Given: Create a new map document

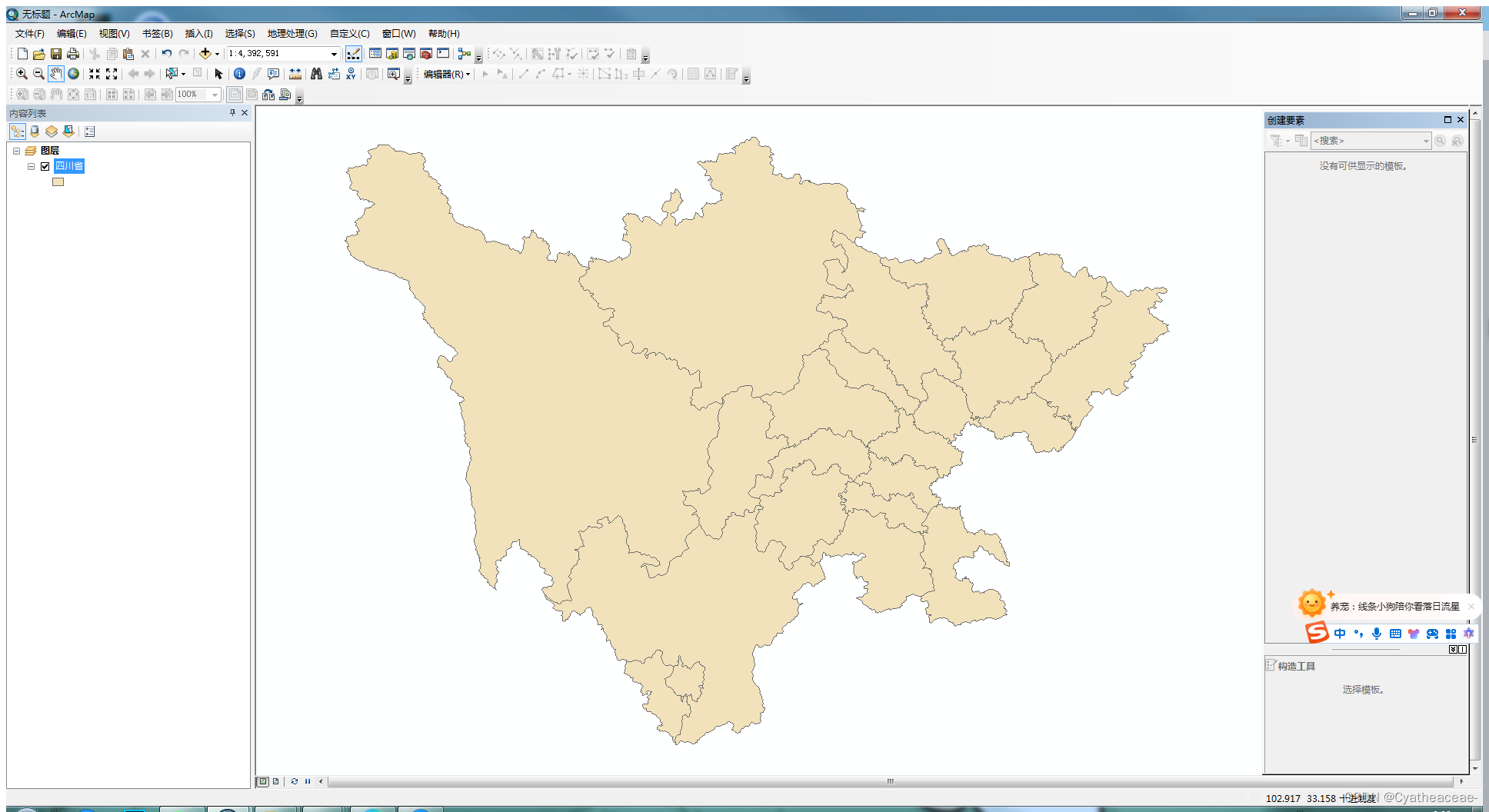Looking at the screenshot, I should (x=22, y=54).
